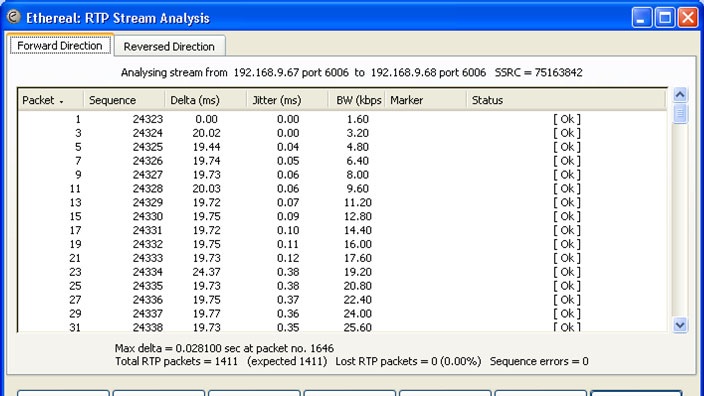Select sequence number 24336

[148, 300]
